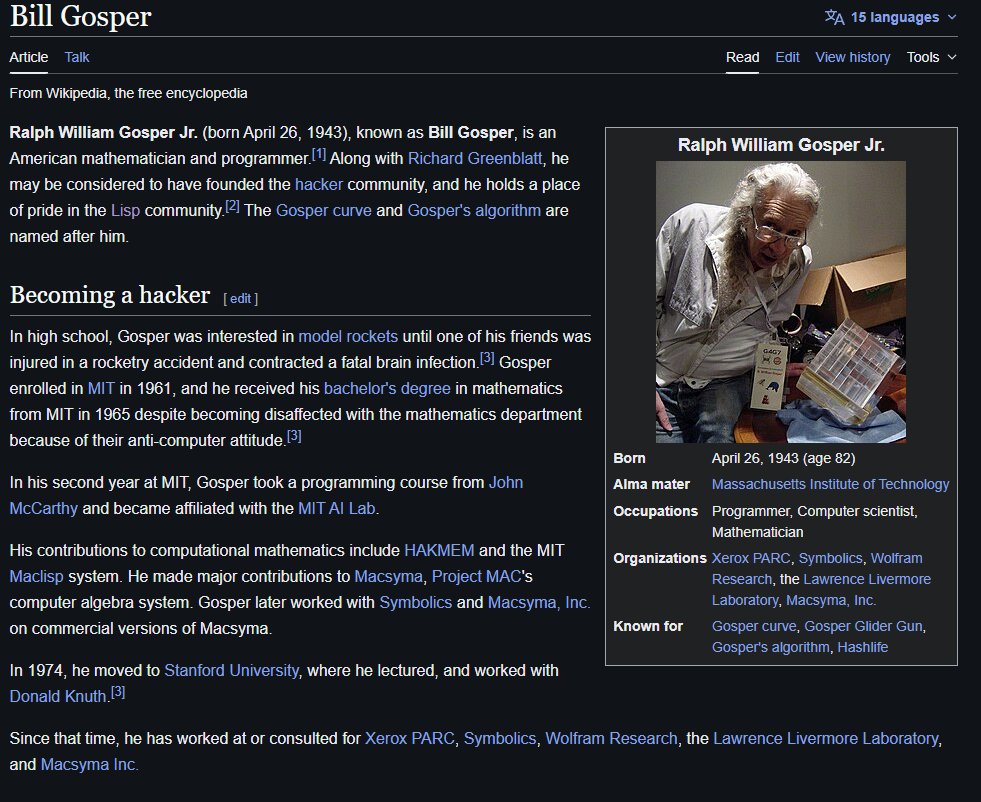
Task: Open Gosper curve link in infobox
Action: (754, 626)
